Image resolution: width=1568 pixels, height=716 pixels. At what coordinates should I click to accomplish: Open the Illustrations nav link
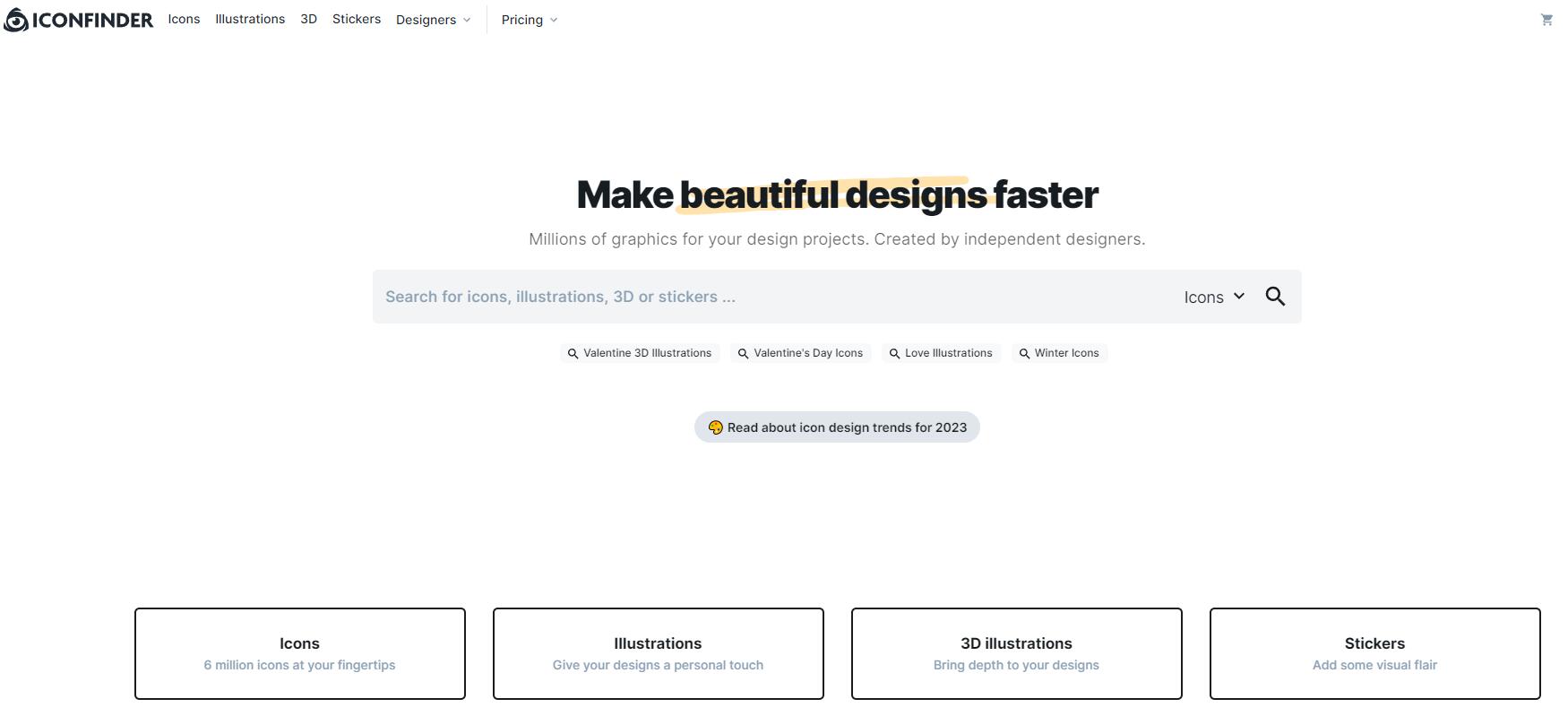250,19
